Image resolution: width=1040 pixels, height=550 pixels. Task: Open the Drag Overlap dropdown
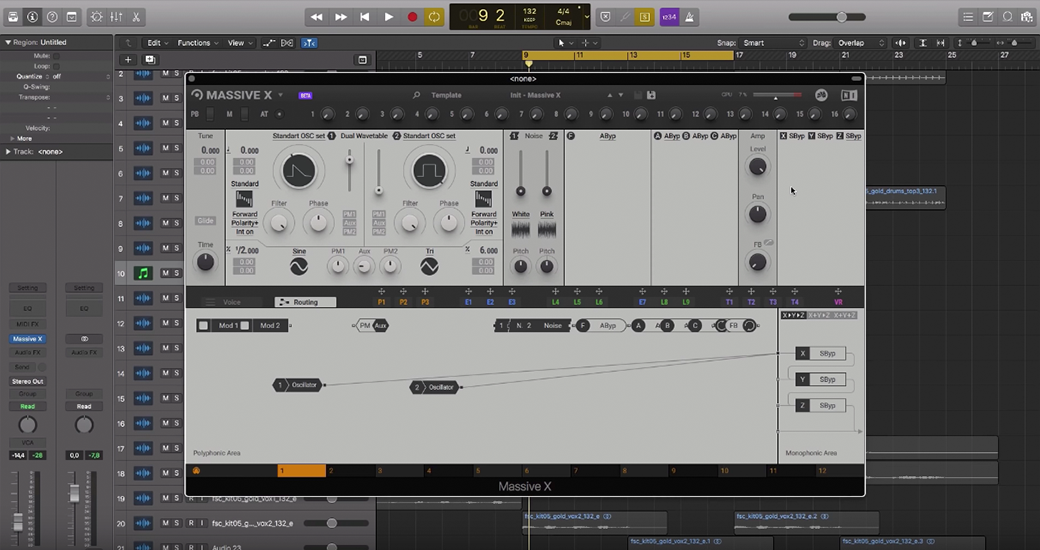tap(860, 42)
